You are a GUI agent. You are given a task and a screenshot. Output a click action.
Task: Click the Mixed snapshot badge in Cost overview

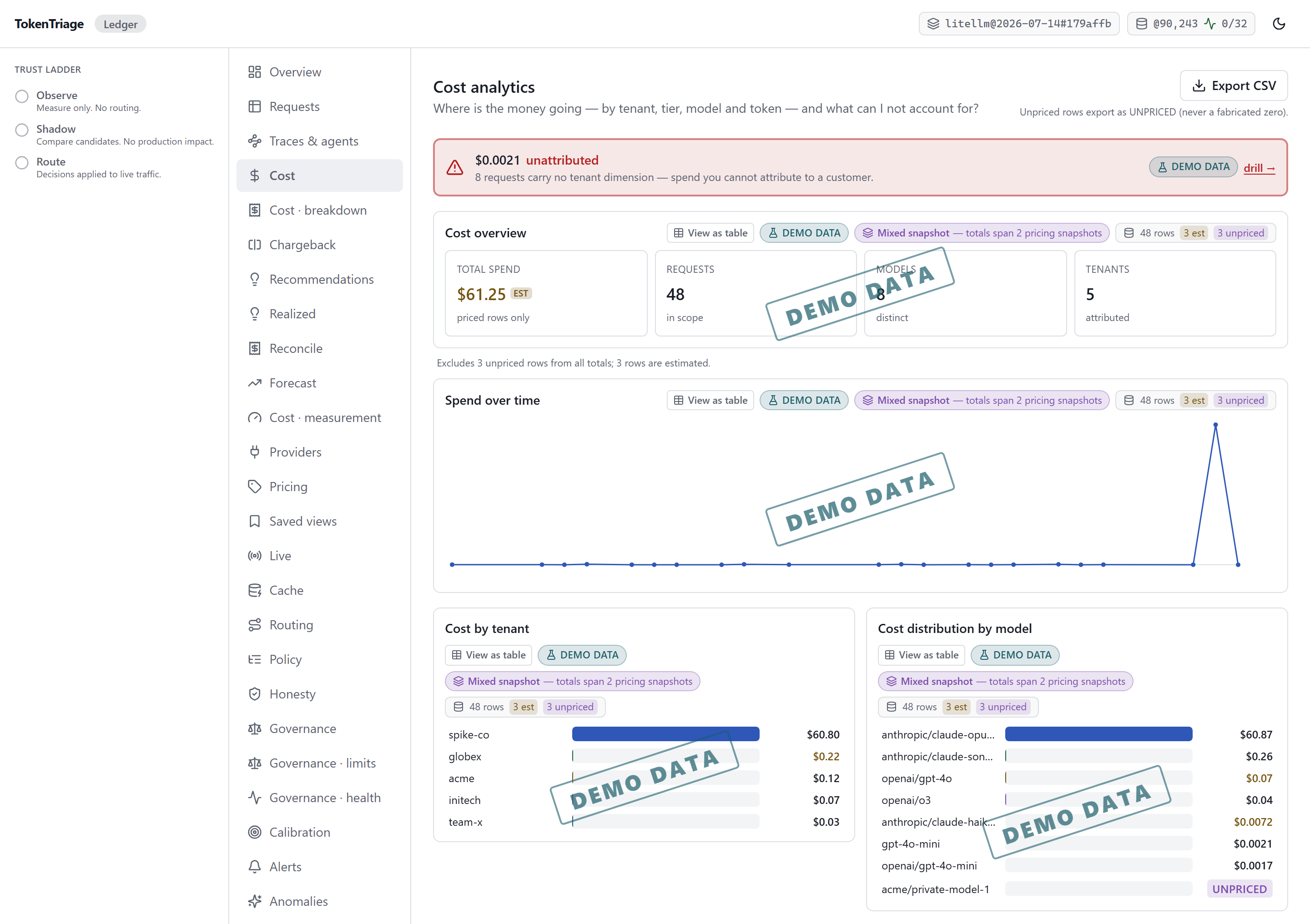click(x=981, y=233)
